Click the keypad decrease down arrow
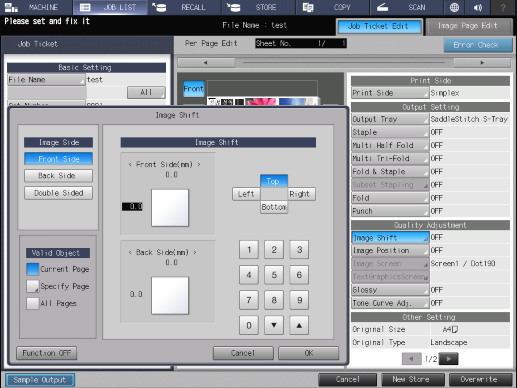517x388 pixels. click(x=274, y=325)
